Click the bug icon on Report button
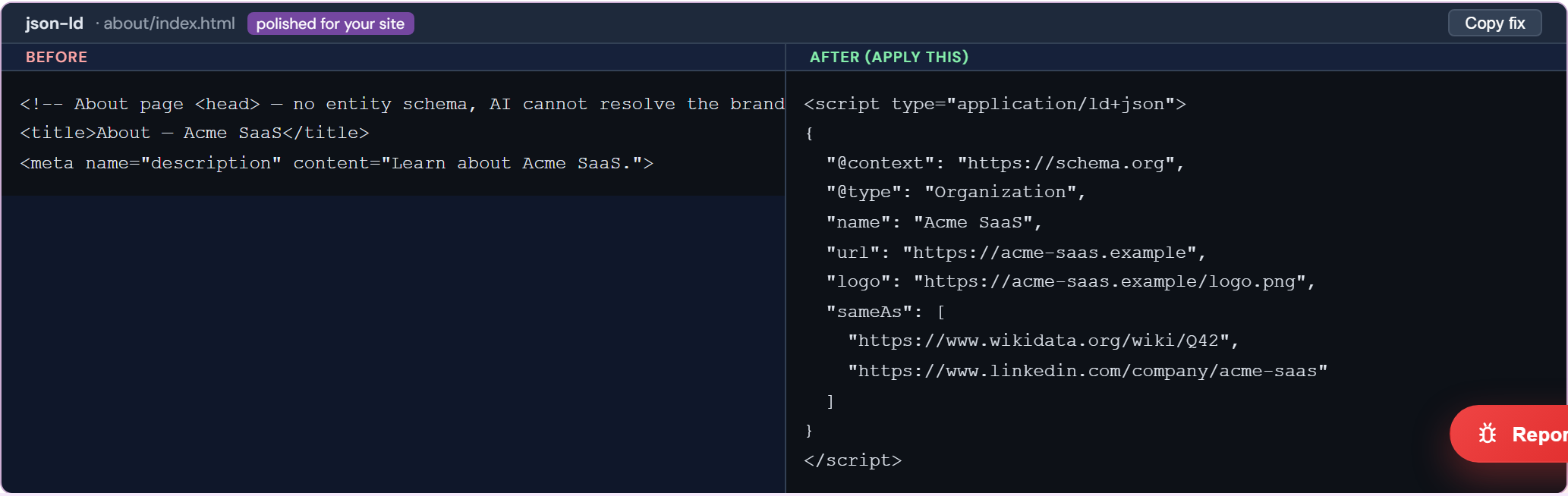Image resolution: width=1568 pixels, height=496 pixels. [1488, 434]
